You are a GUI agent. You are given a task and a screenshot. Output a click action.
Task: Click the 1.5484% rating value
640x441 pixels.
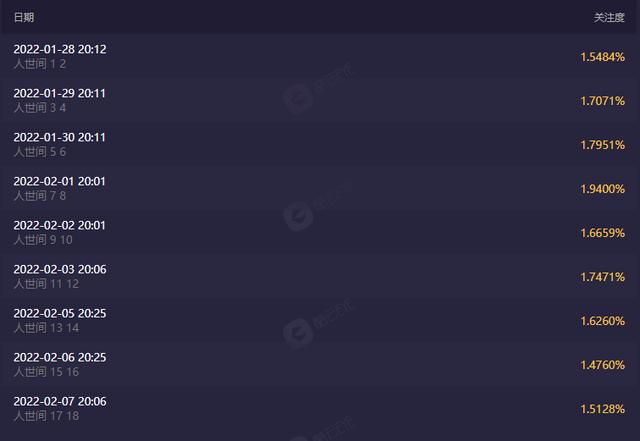pyautogui.click(x=602, y=57)
